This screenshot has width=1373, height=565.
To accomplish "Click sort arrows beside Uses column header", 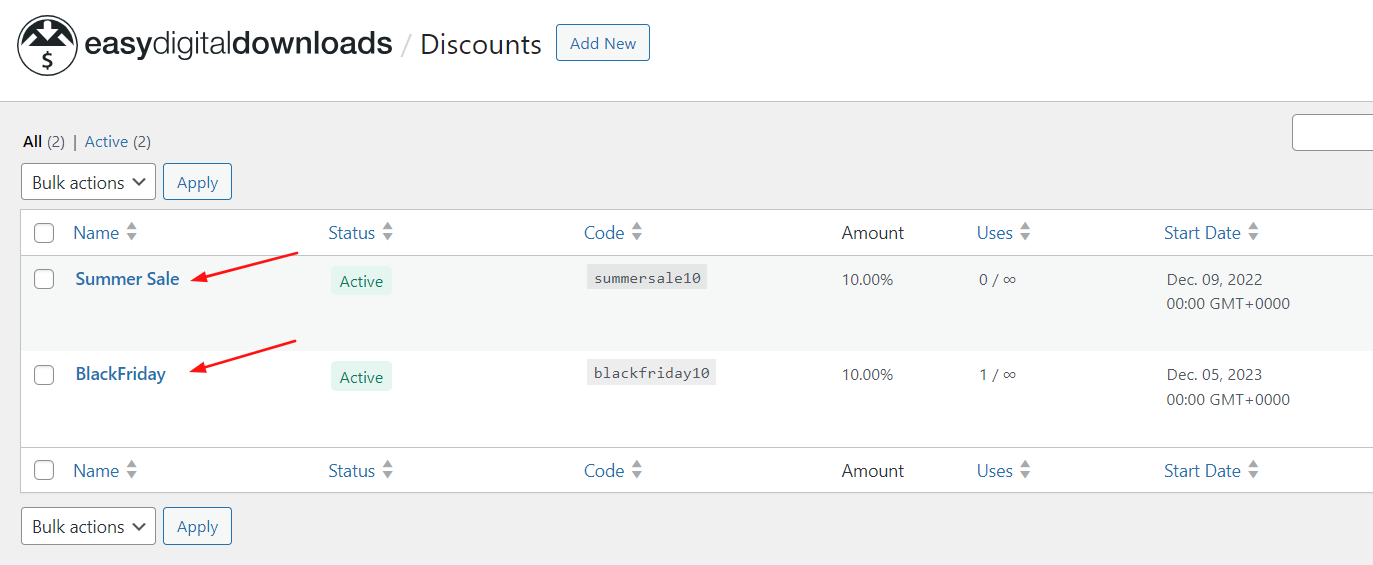I will [1024, 232].
